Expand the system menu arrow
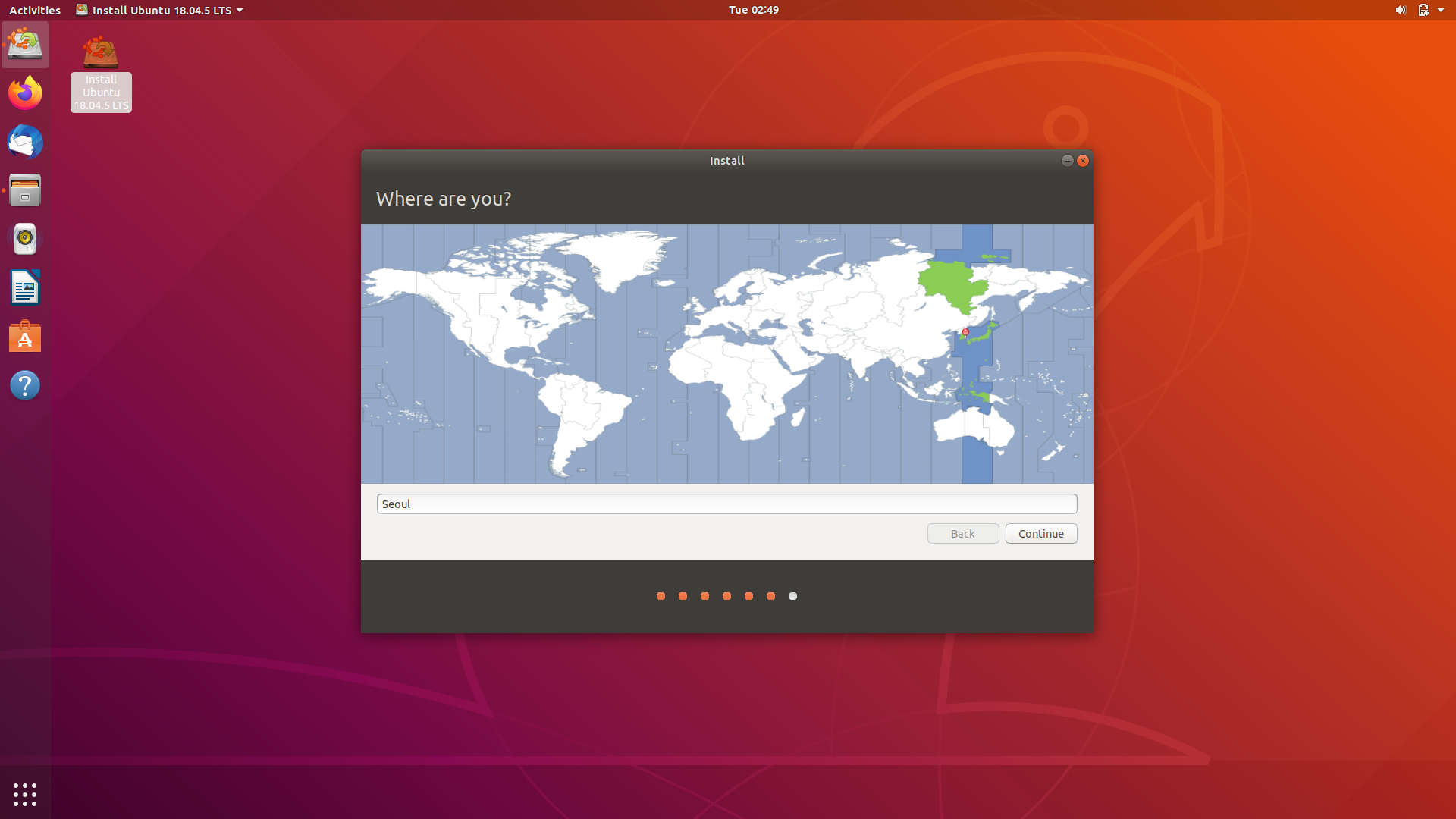 pyautogui.click(x=1441, y=10)
